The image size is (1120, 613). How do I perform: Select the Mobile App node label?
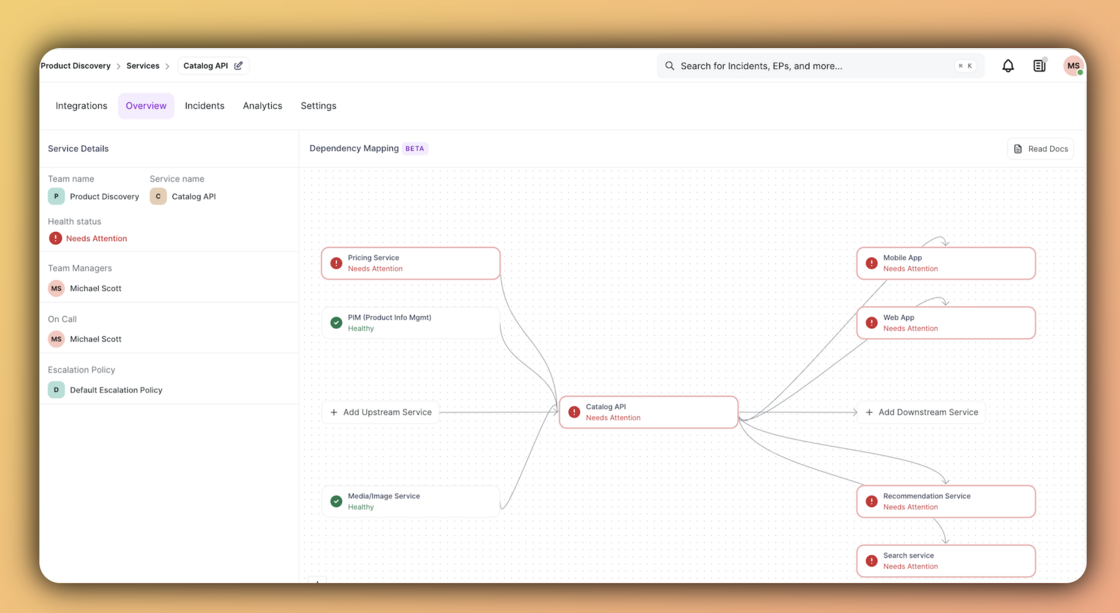tap(902, 258)
